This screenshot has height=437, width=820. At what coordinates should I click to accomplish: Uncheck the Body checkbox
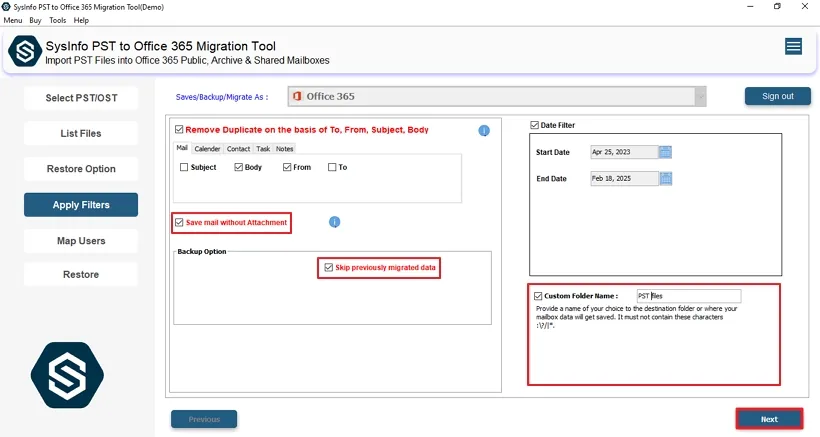tap(239, 168)
